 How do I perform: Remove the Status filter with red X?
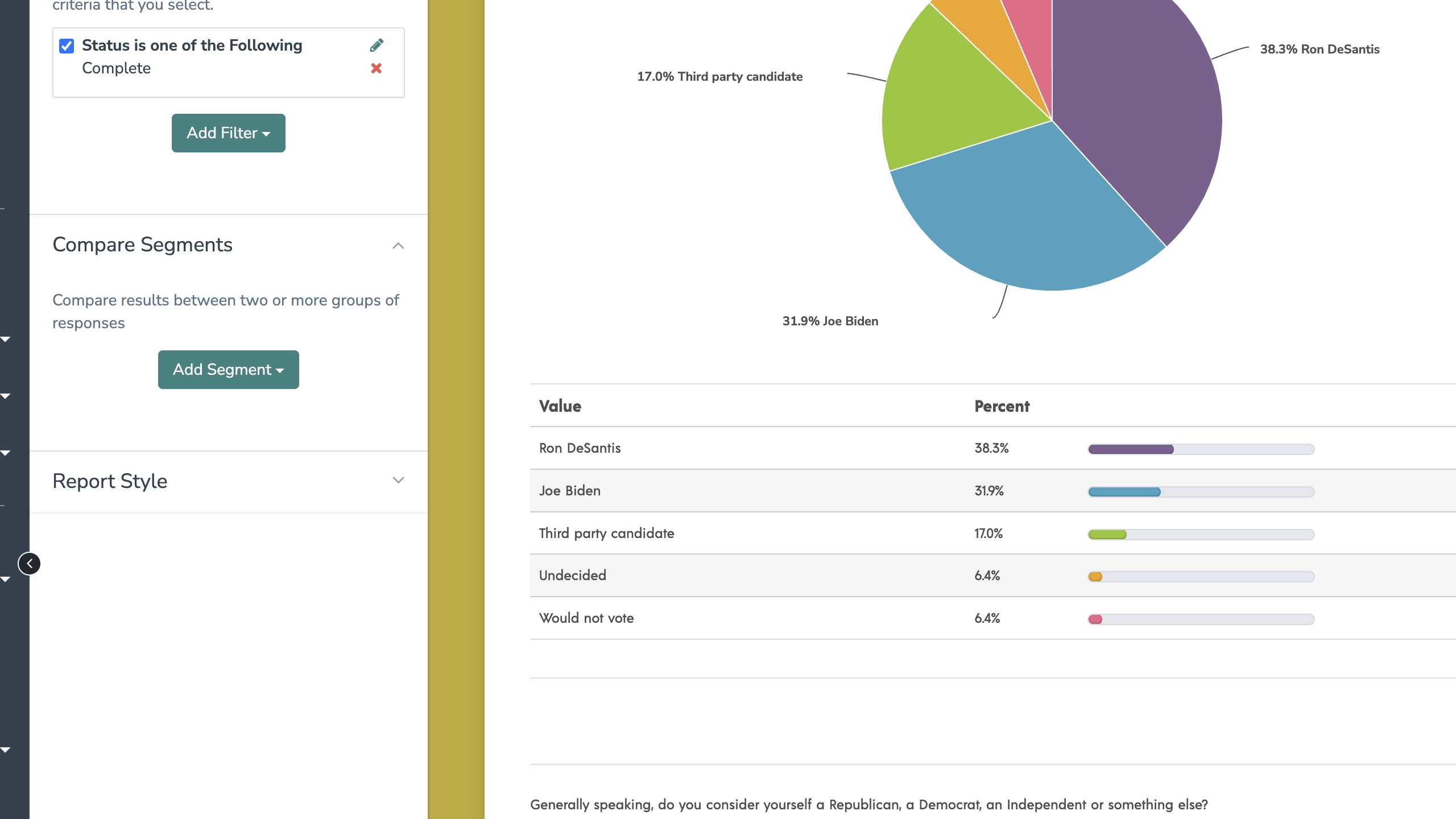376,68
